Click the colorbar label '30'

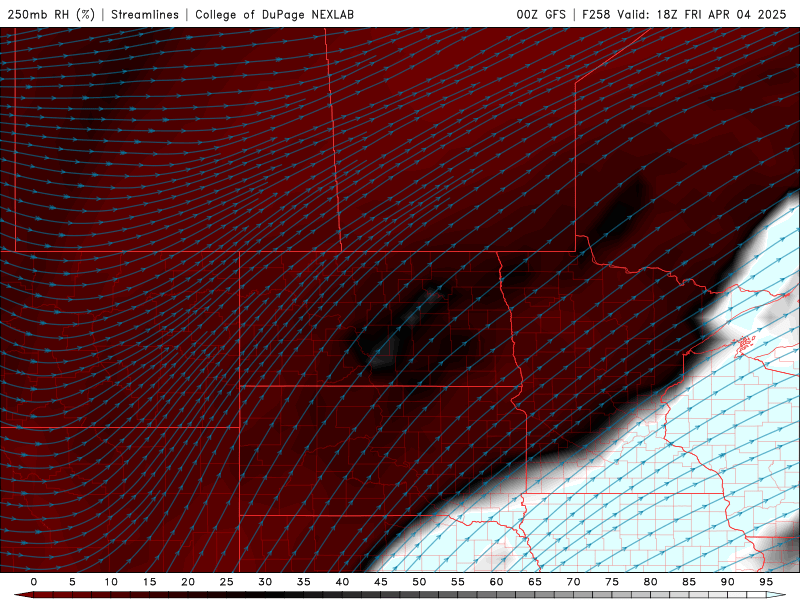click(x=265, y=582)
